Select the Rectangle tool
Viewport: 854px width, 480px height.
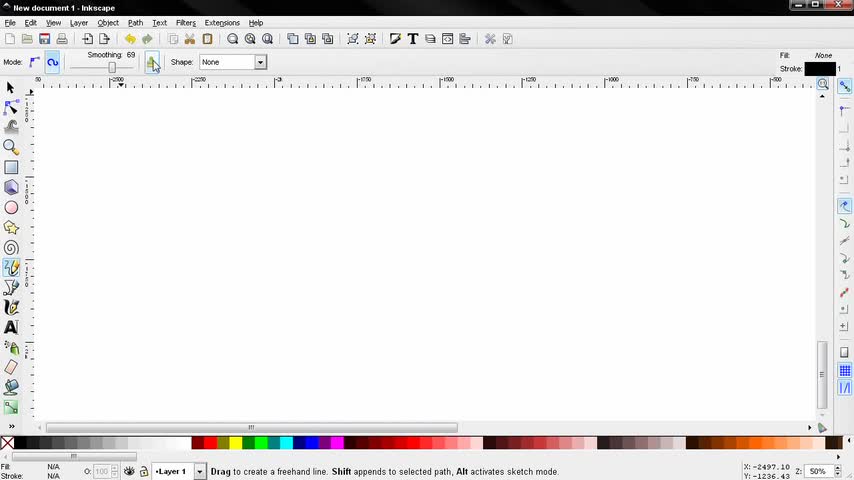11,167
